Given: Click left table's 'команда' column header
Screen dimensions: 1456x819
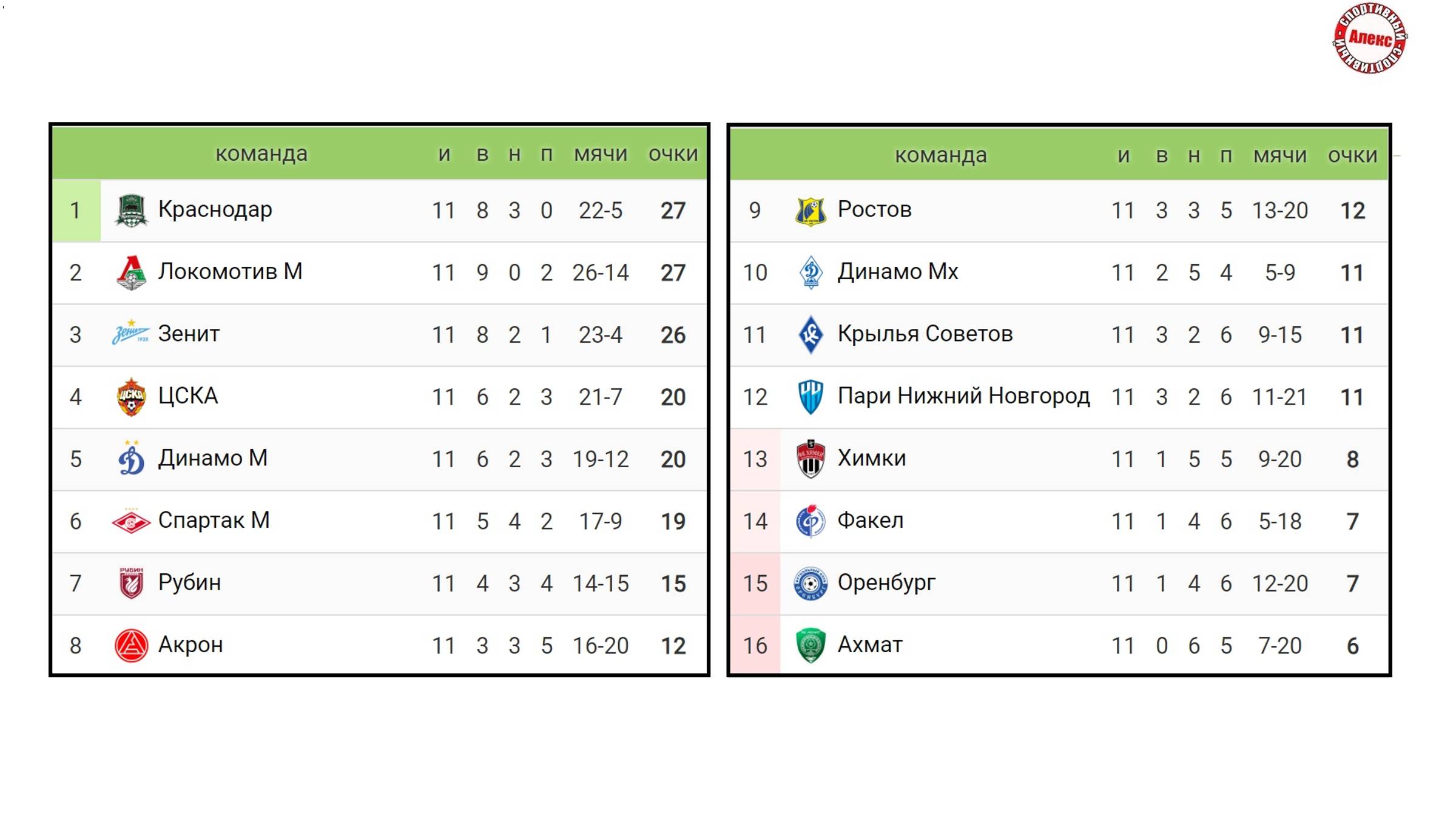Looking at the screenshot, I should point(261,154).
